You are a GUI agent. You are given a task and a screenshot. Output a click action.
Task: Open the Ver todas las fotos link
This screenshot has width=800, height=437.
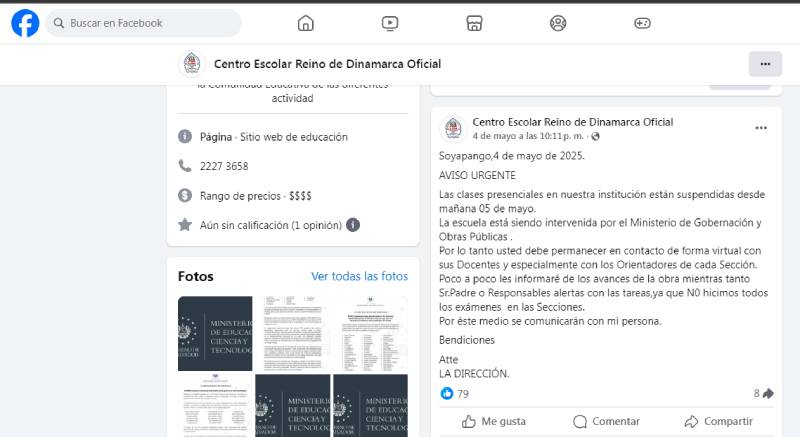359,276
